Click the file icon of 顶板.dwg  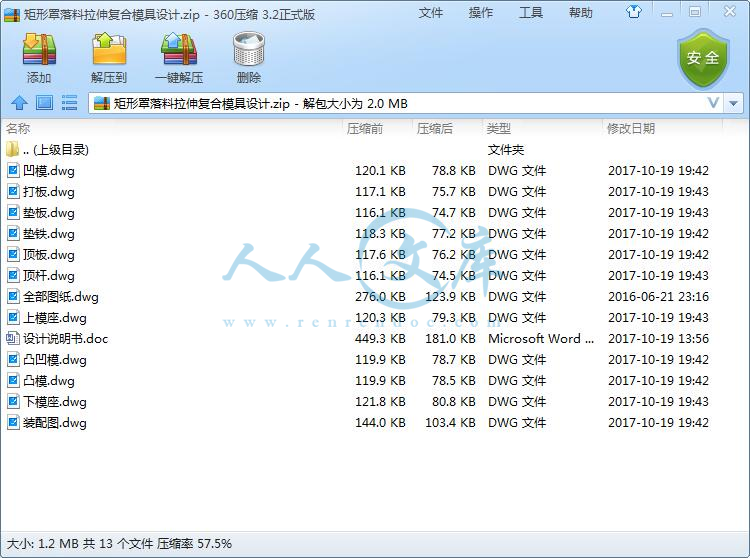pos(13,255)
